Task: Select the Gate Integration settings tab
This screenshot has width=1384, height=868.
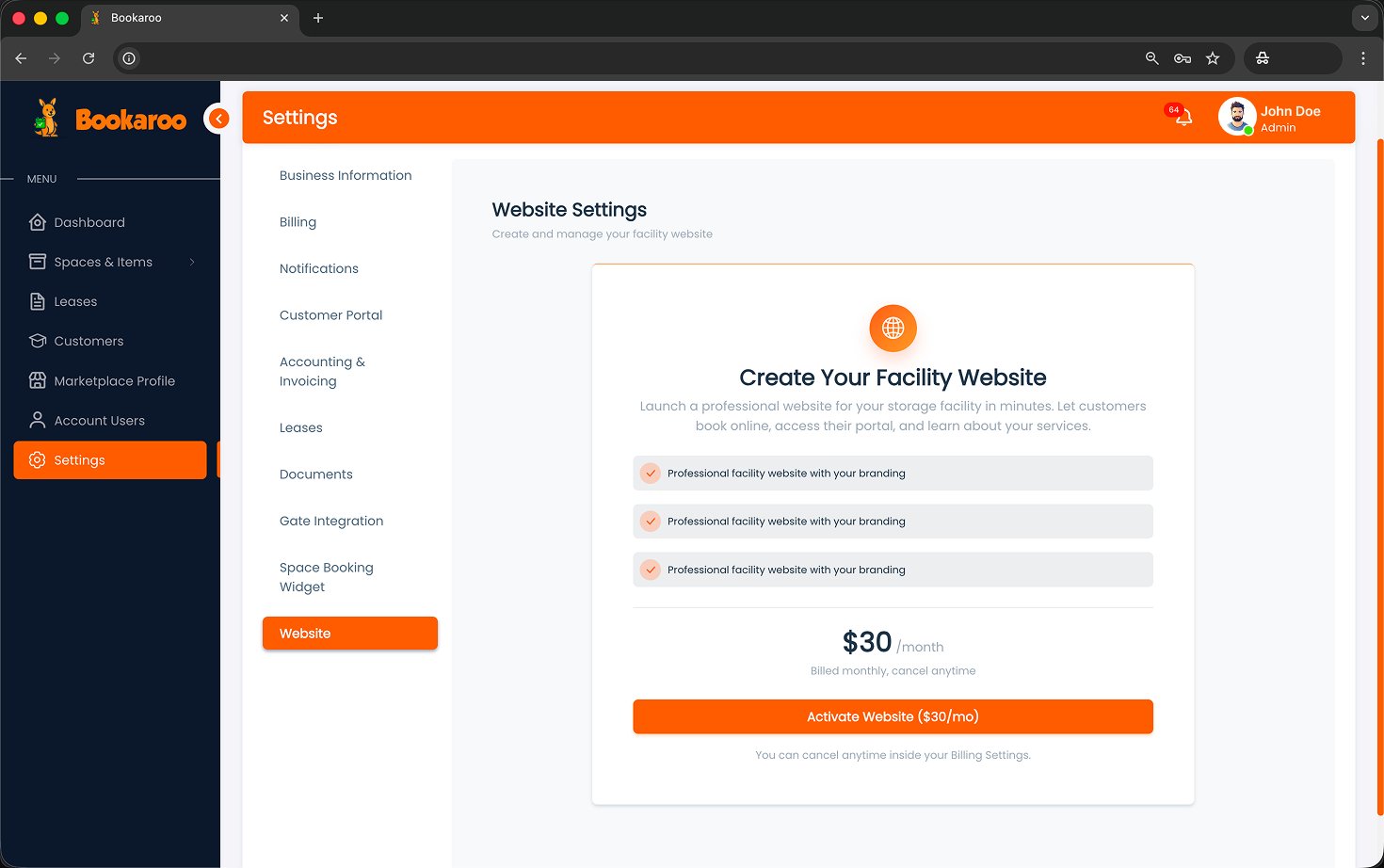Action: click(331, 521)
